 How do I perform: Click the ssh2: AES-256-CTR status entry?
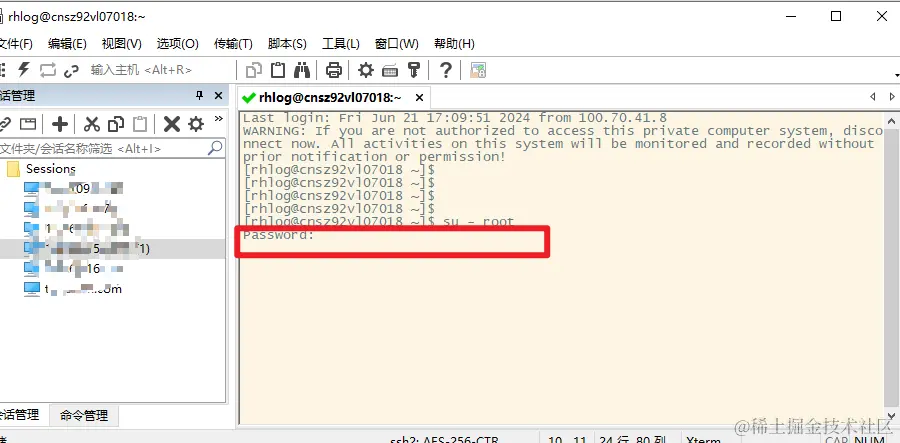pyautogui.click(x=445, y=440)
